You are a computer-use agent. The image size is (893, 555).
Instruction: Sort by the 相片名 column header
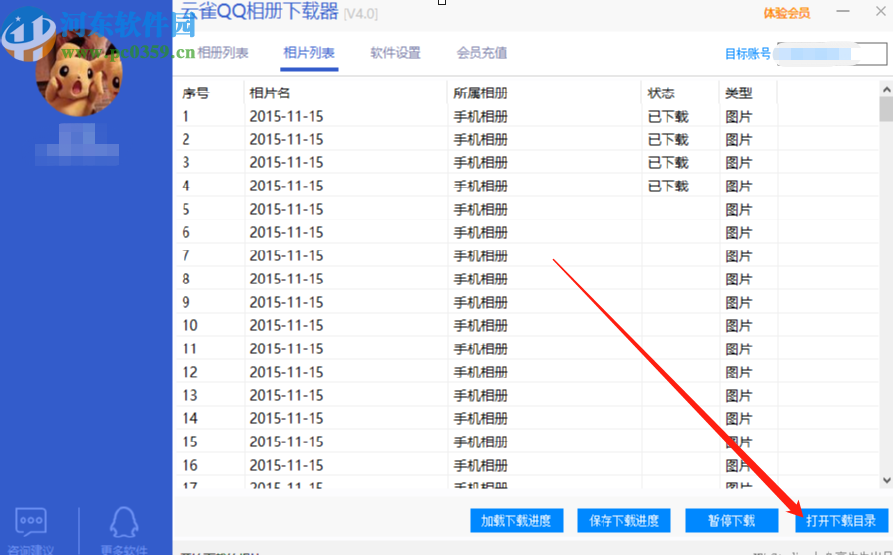click(269, 93)
